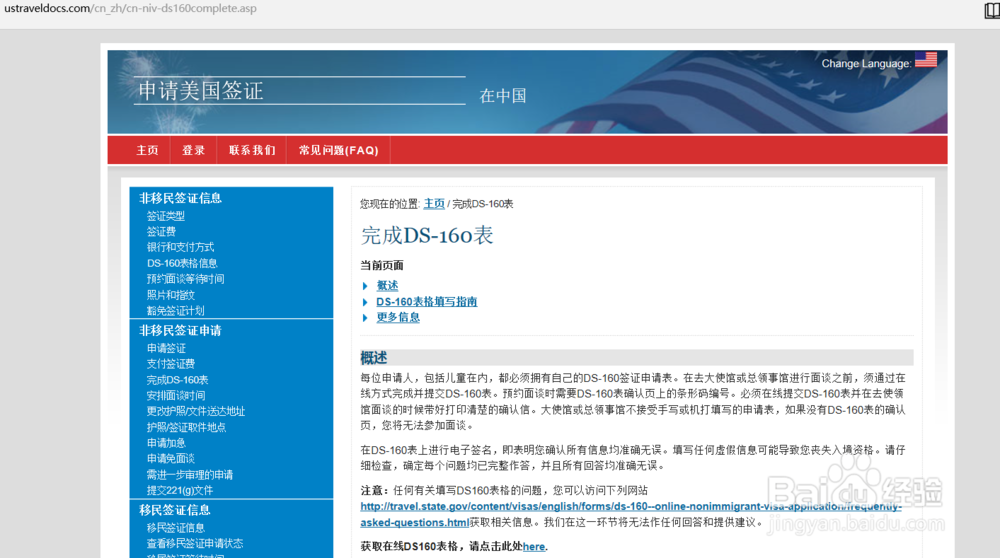Open 签证费 in the sidebar

click(x=161, y=231)
